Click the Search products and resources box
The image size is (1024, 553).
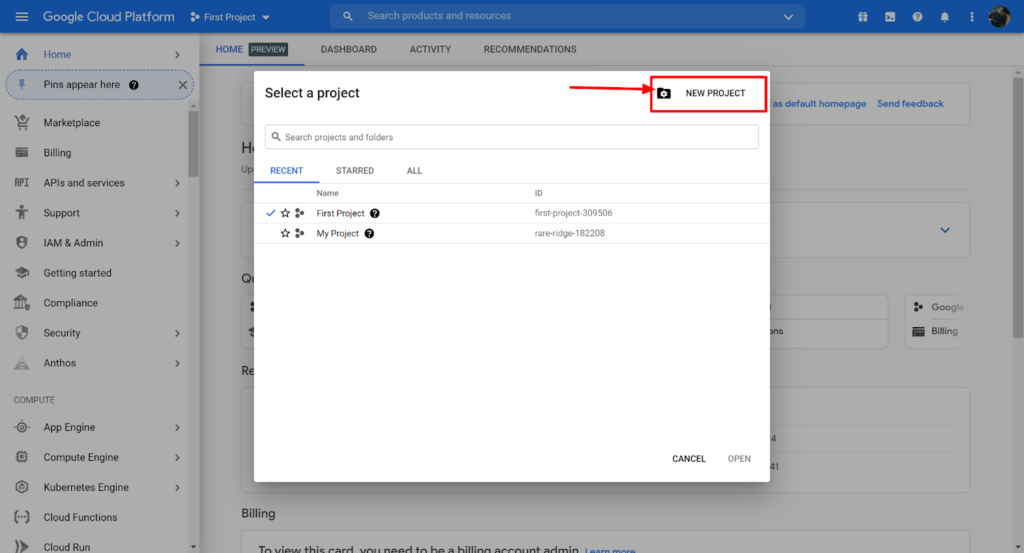(x=567, y=16)
